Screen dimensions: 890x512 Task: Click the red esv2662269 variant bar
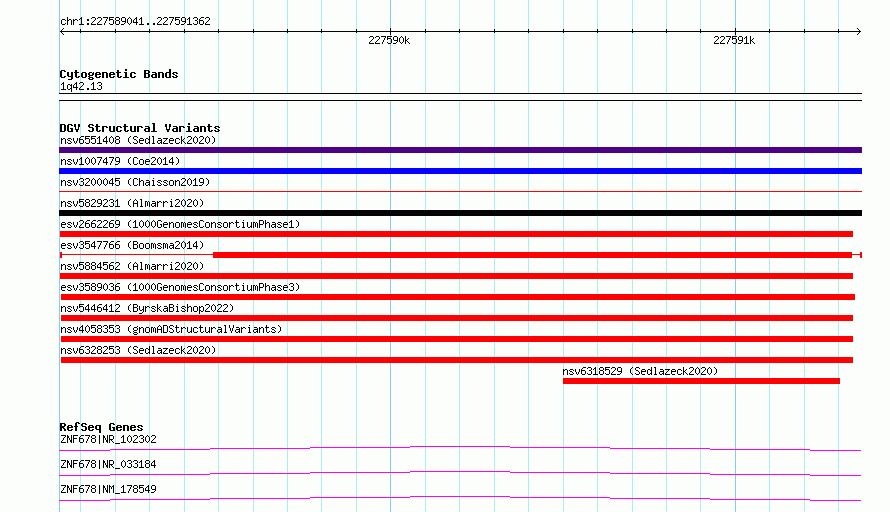(456, 234)
